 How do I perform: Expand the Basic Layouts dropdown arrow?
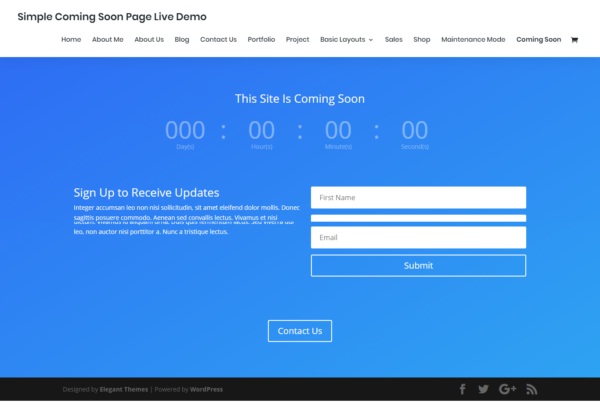pyautogui.click(x=370, y=40)
